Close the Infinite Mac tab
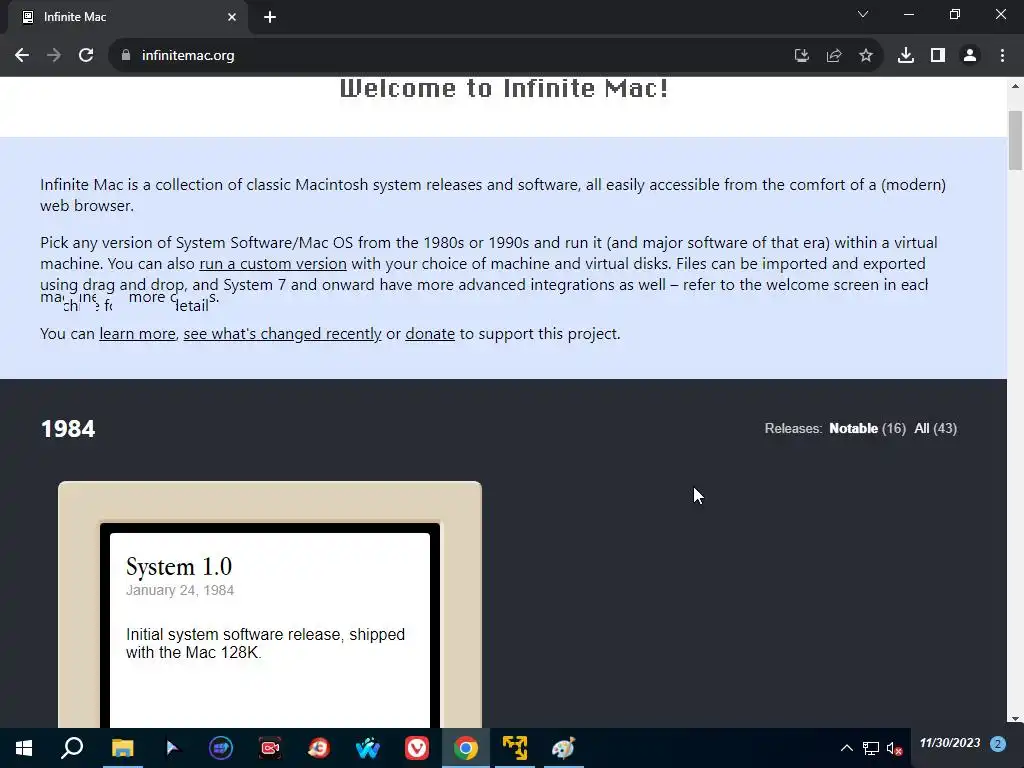 [232, 17]
